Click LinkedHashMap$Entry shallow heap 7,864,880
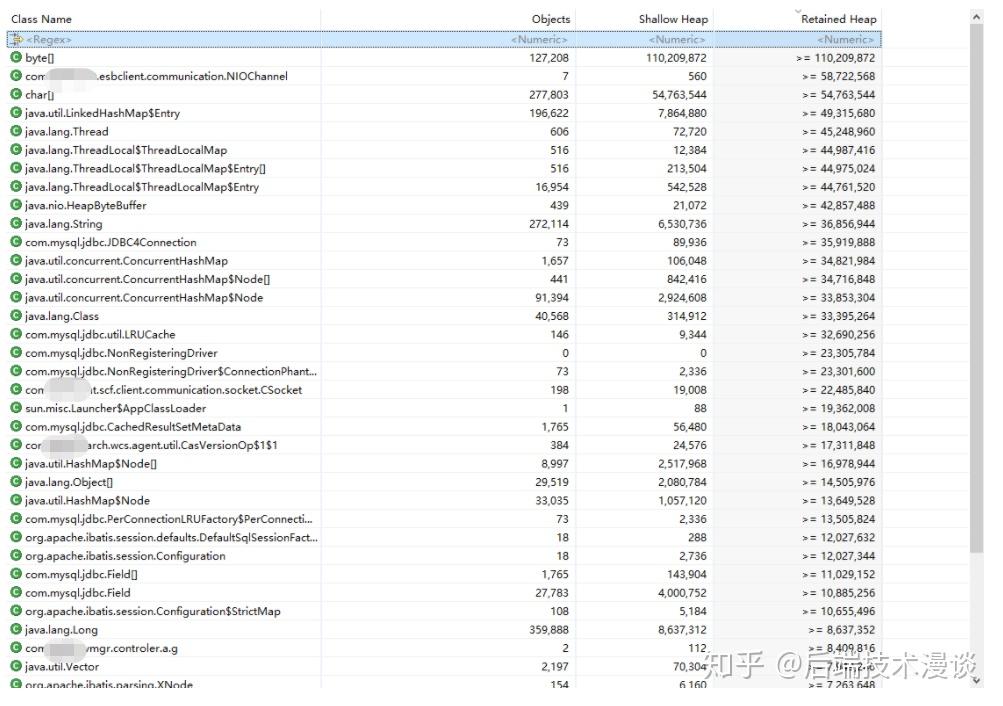1003x706 pixels. [682, 113]
